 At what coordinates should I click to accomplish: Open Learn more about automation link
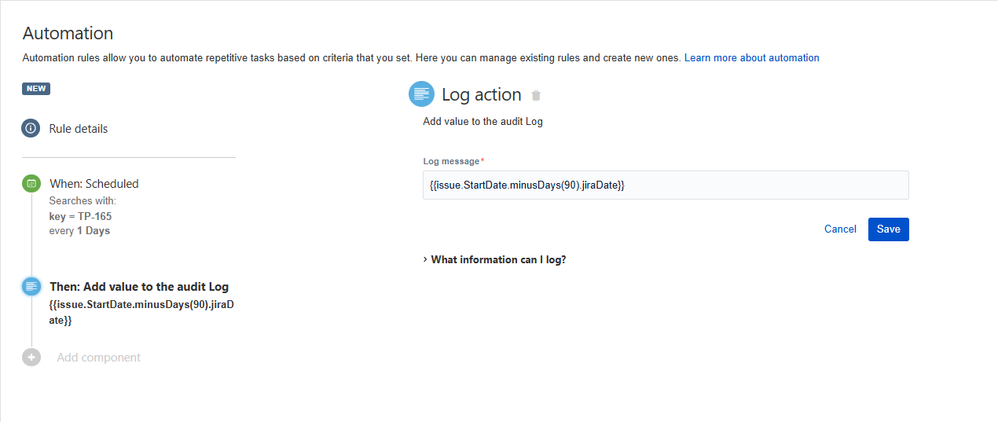[752, 58]
